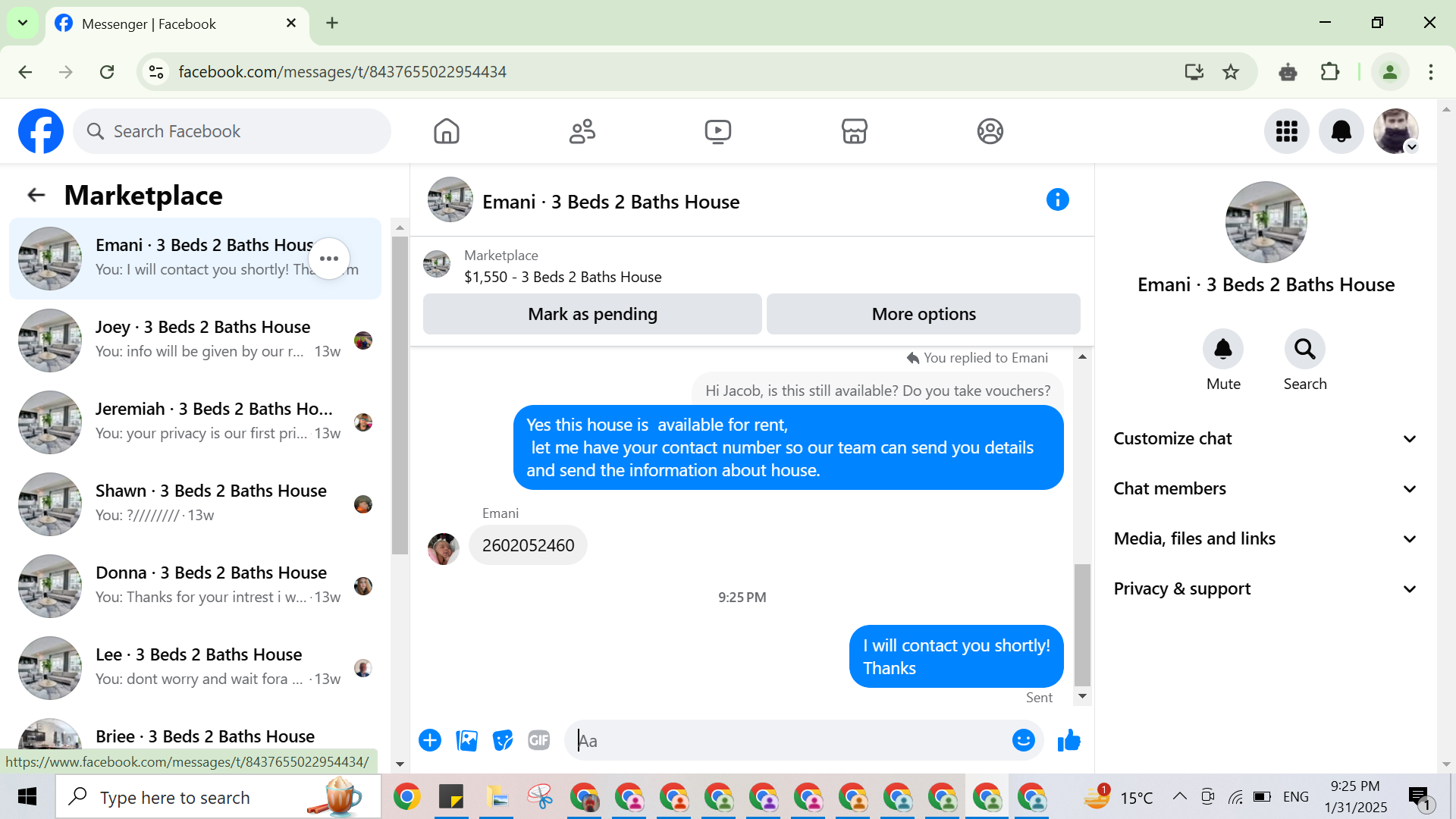
Task: Mute the conversation with the bell icon
Action: pyautogui.click(x=1223, y=349)
